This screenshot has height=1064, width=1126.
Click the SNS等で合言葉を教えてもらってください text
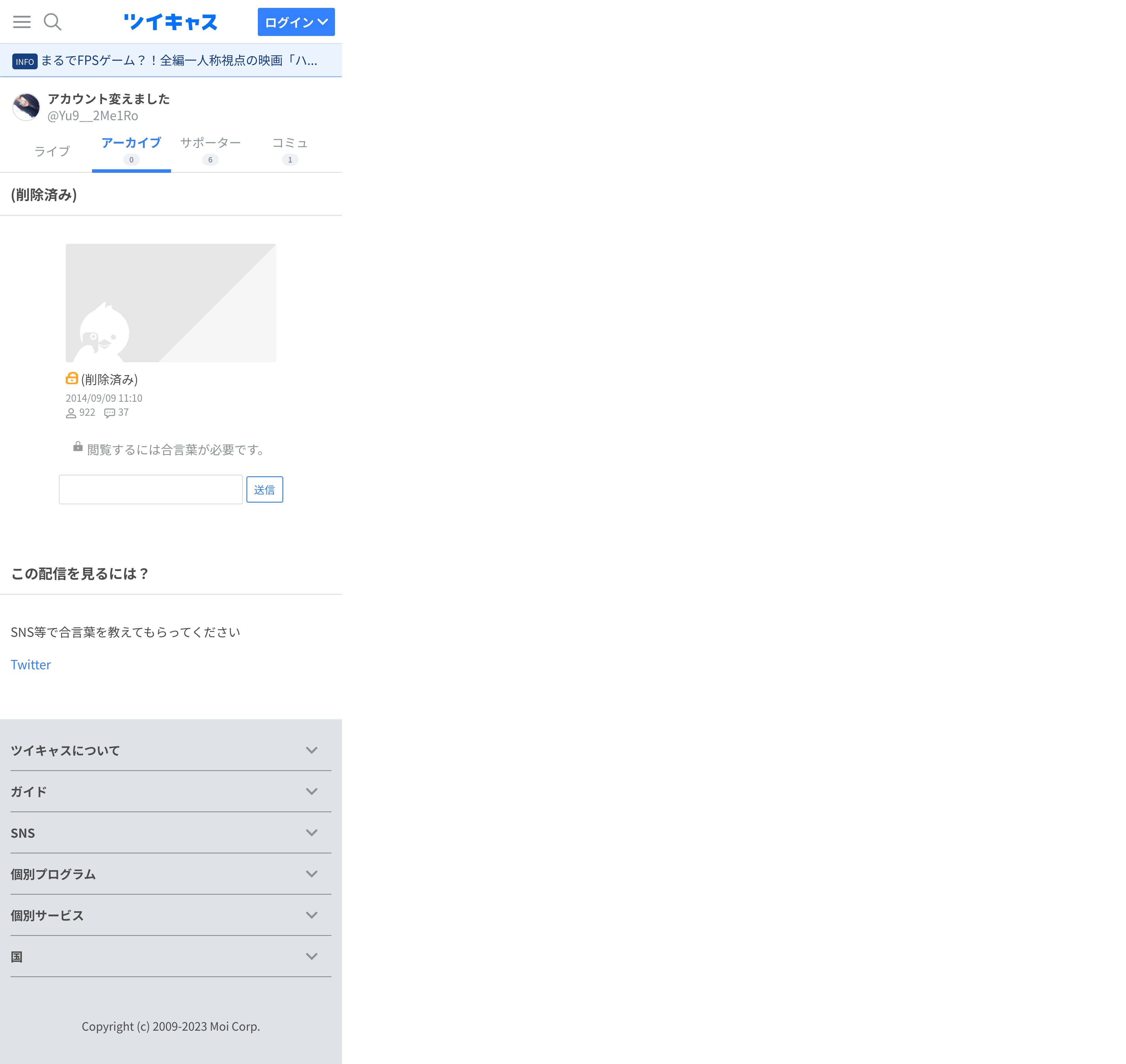point(125,632)
